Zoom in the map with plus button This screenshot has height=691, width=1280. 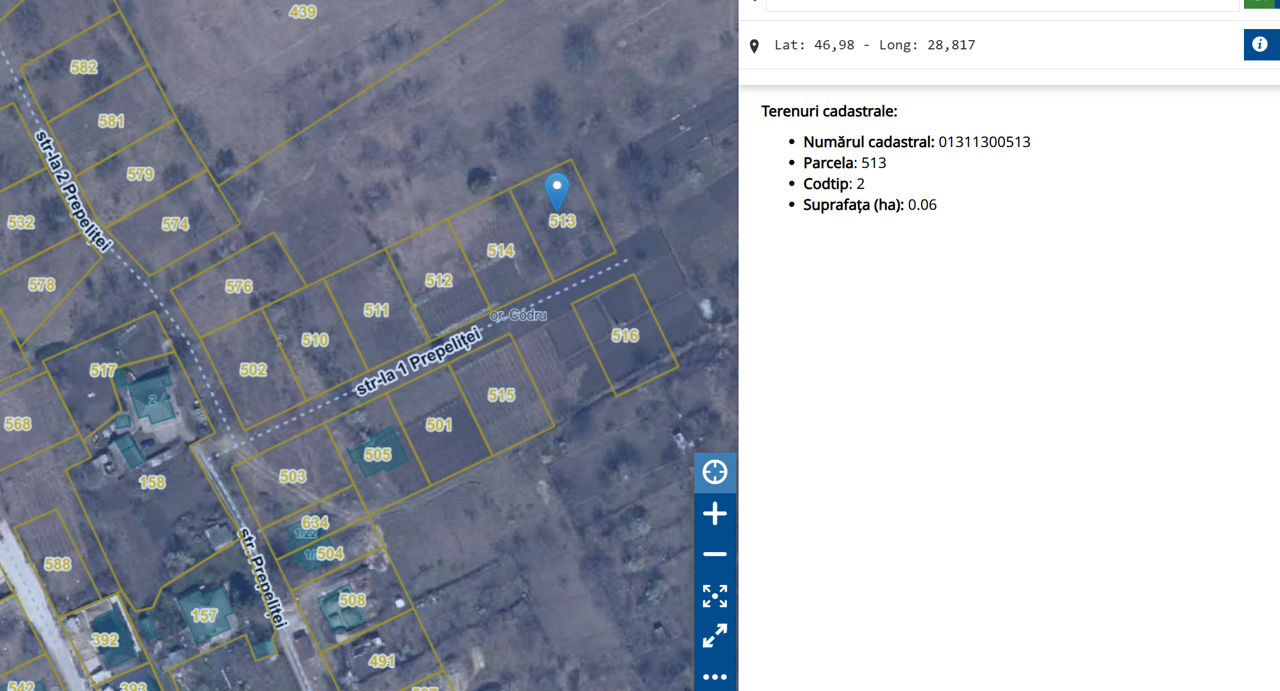click(715, 514)
